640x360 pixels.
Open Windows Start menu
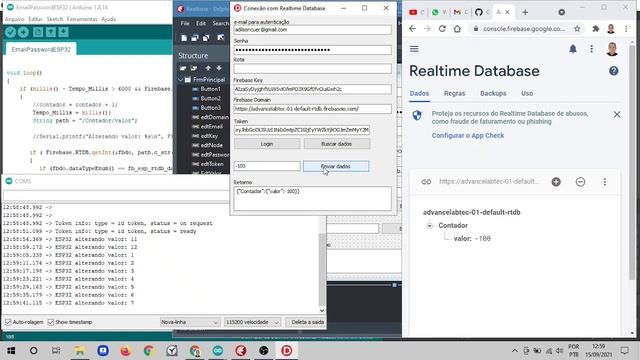click(11, 351)
